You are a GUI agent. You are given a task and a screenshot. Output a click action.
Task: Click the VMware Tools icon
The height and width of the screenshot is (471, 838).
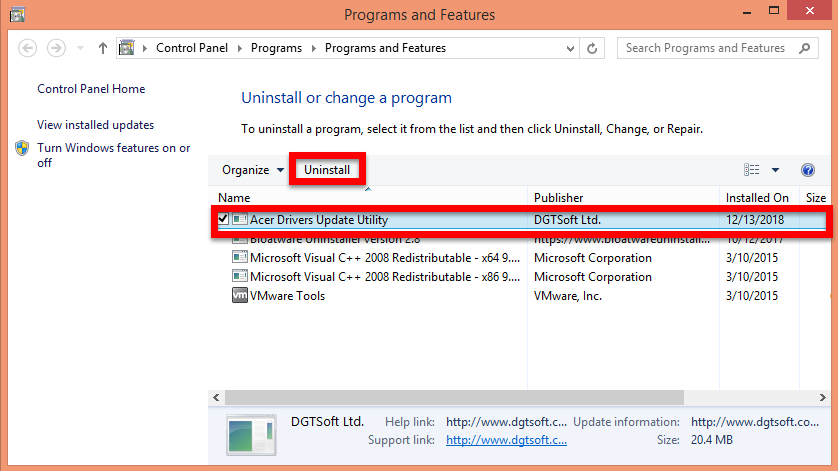[x=239, y=295]
